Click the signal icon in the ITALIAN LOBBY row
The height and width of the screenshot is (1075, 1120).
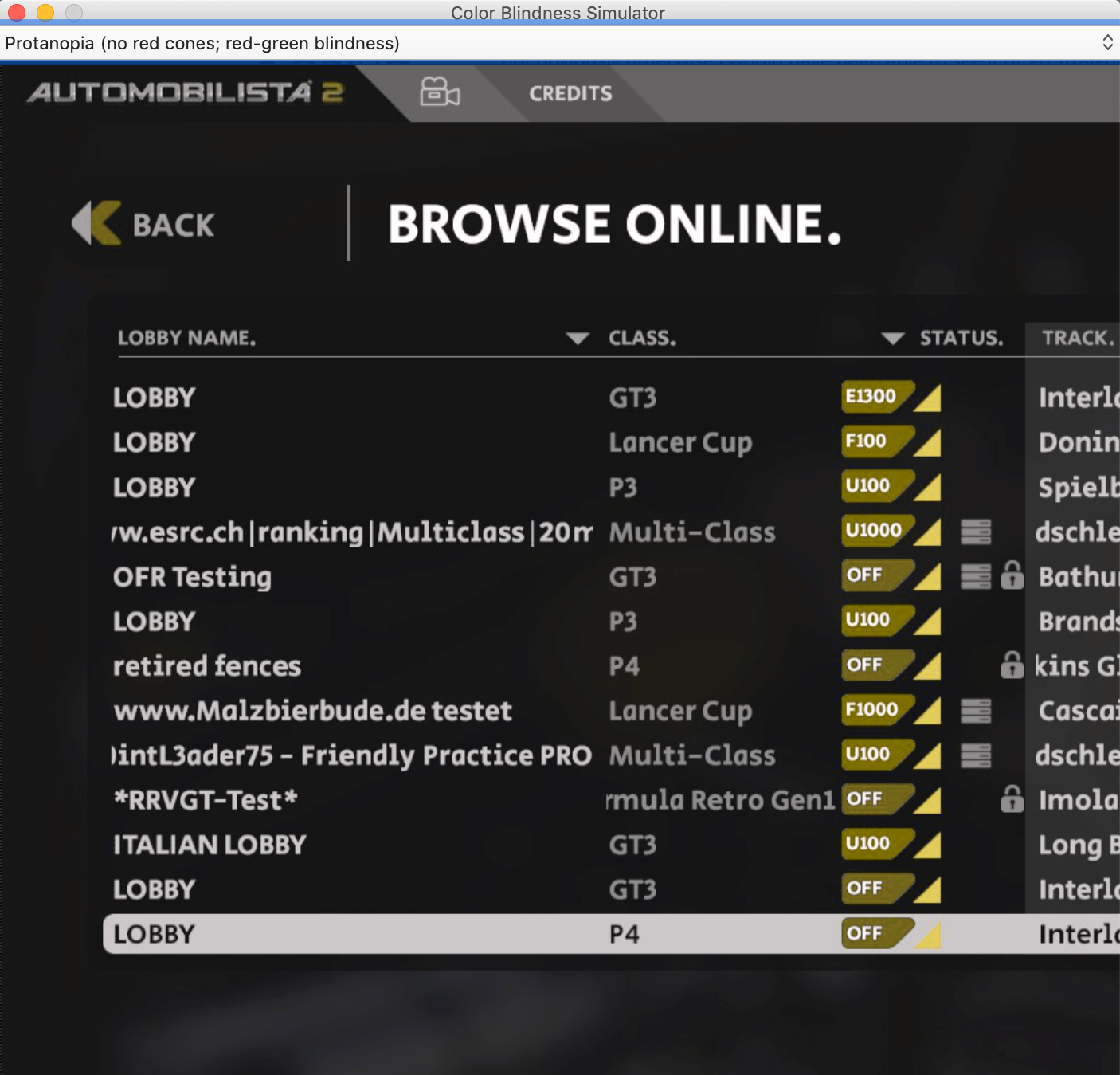click(927, 844)
